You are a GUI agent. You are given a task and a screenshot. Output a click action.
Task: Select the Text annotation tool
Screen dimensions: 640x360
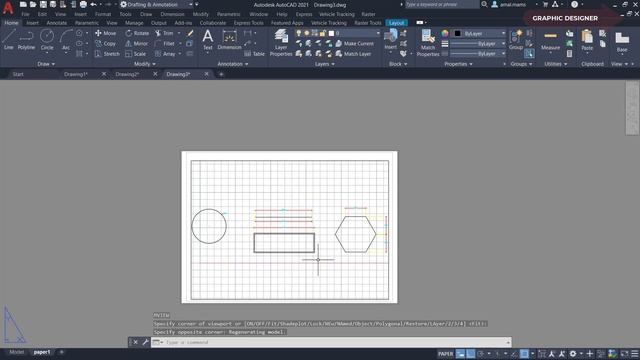click(x=208, y=40)
